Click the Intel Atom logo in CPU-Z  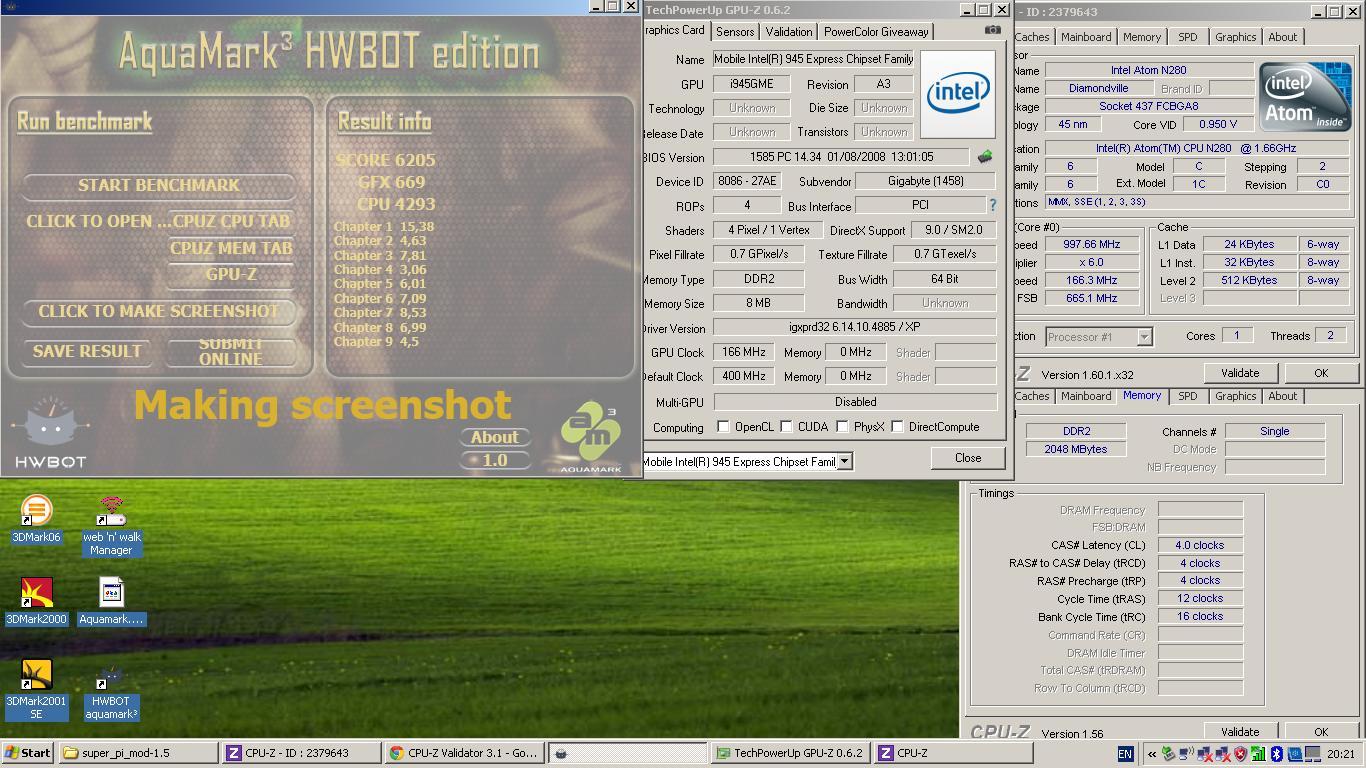coord(1305,96)
